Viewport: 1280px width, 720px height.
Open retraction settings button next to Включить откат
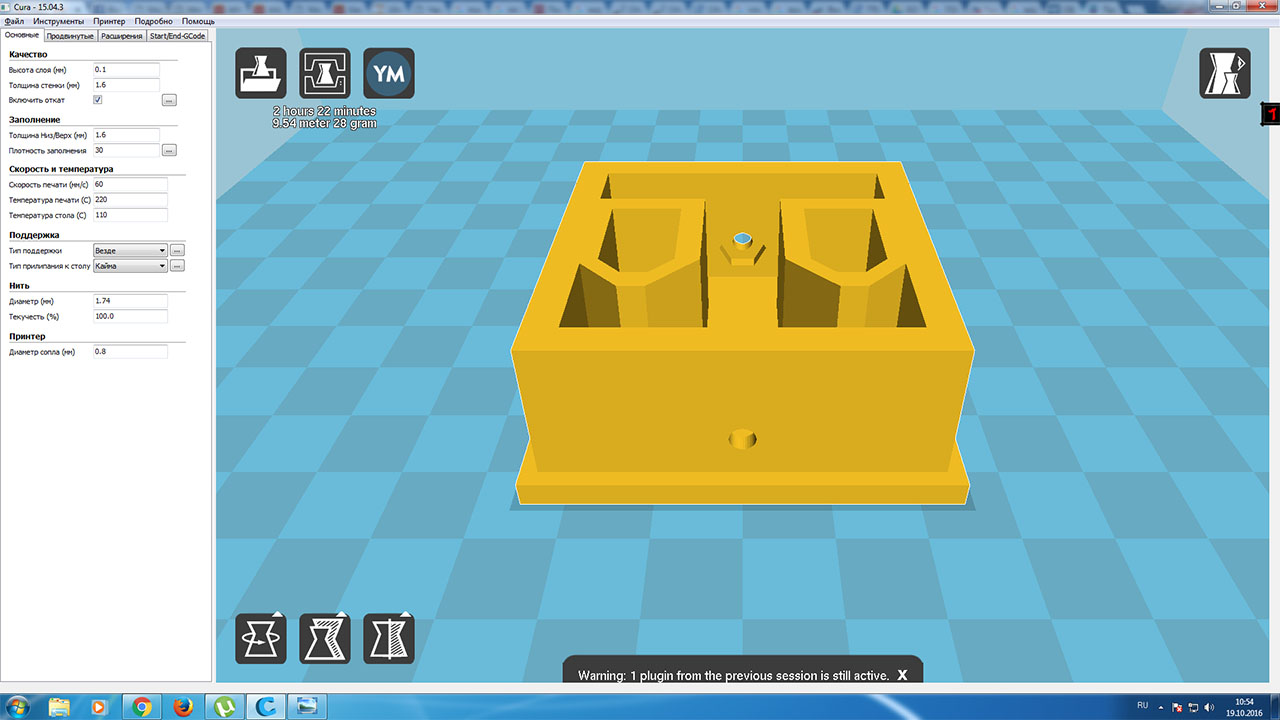click(x=169, y=100)
